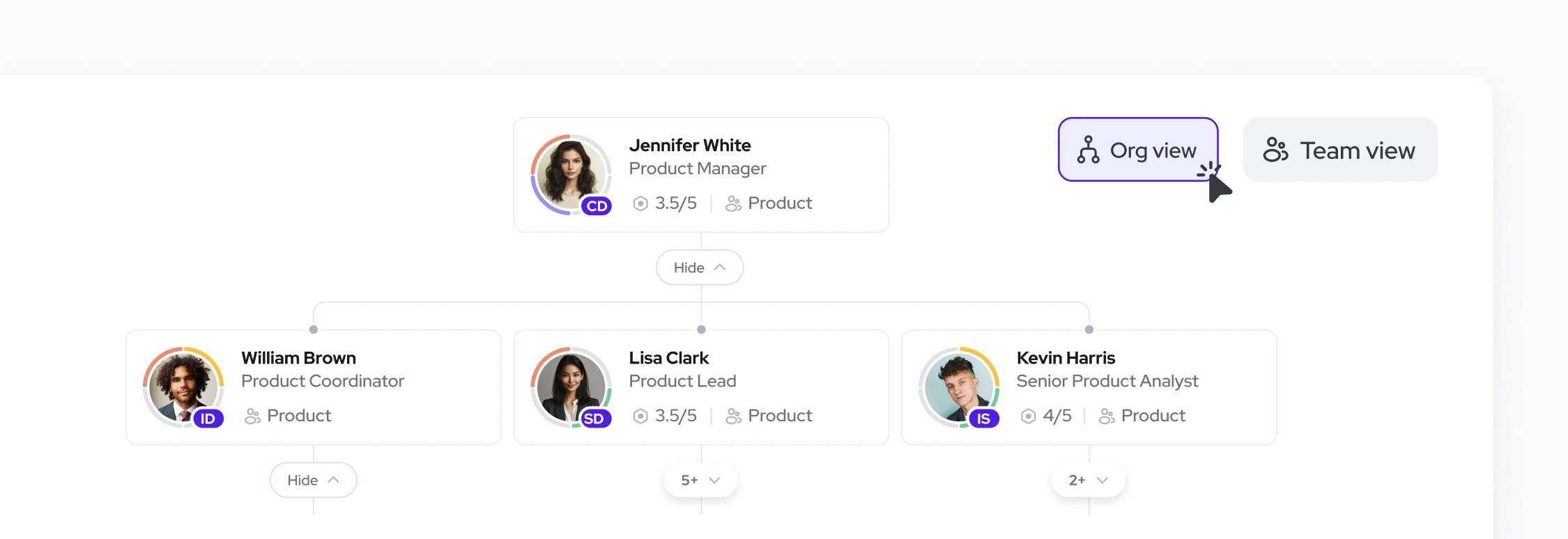Click the rating icon on Jennifer White's card
The height and width of the screenshot is (539, 1568).
(x=640, y=203)
